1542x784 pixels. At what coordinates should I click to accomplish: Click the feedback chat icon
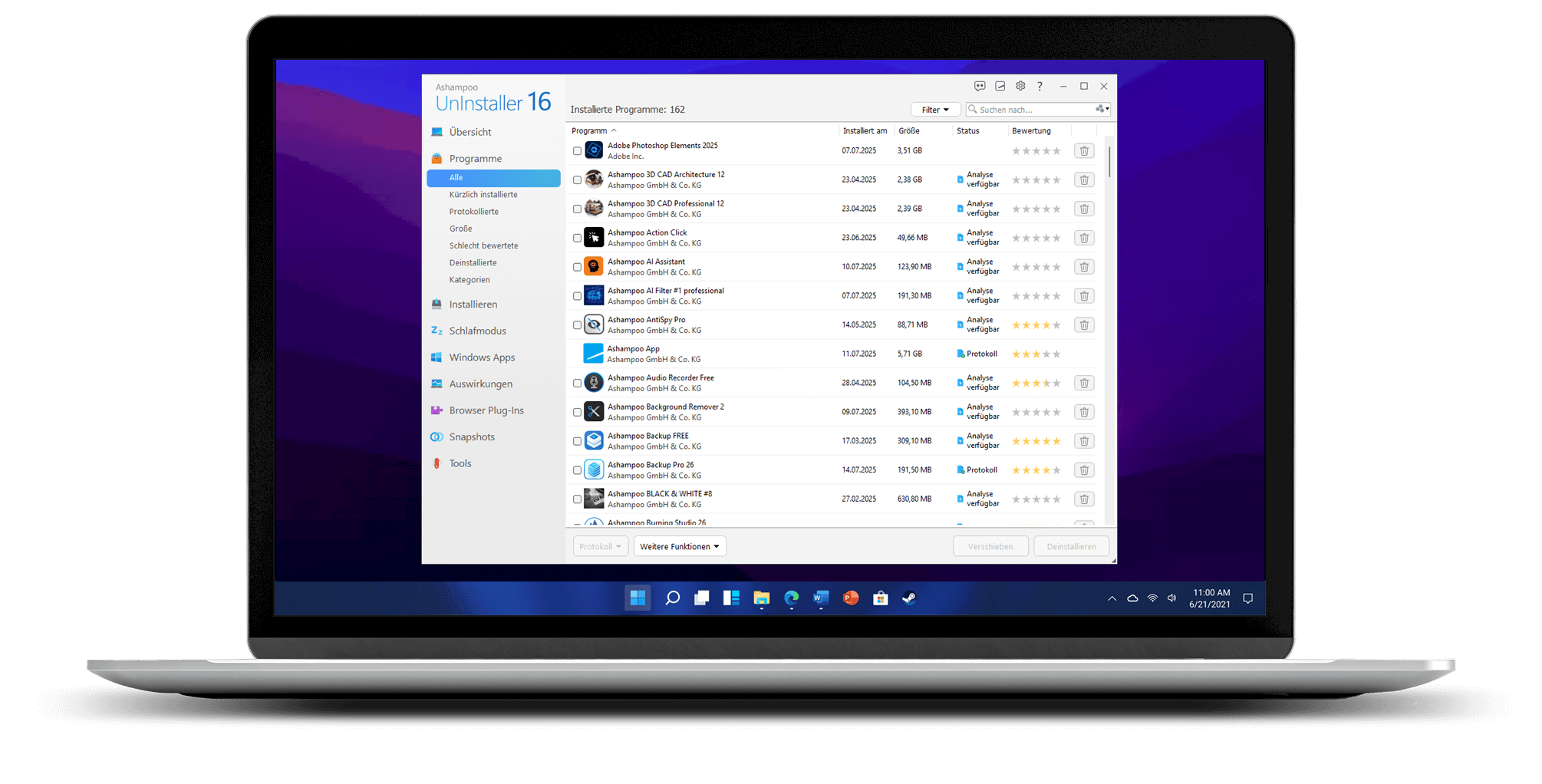click(x=980, y=86)
